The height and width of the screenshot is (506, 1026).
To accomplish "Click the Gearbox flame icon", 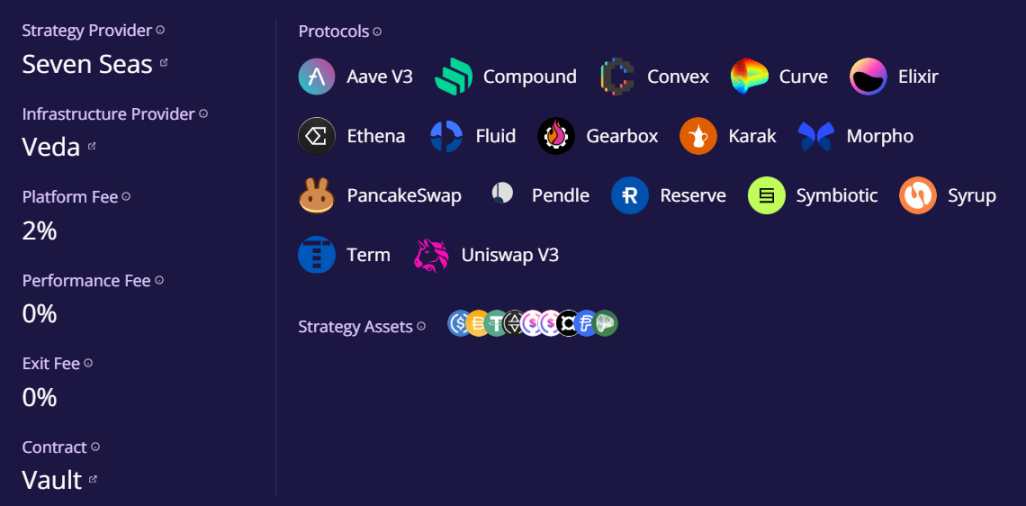I will (556, 136).
